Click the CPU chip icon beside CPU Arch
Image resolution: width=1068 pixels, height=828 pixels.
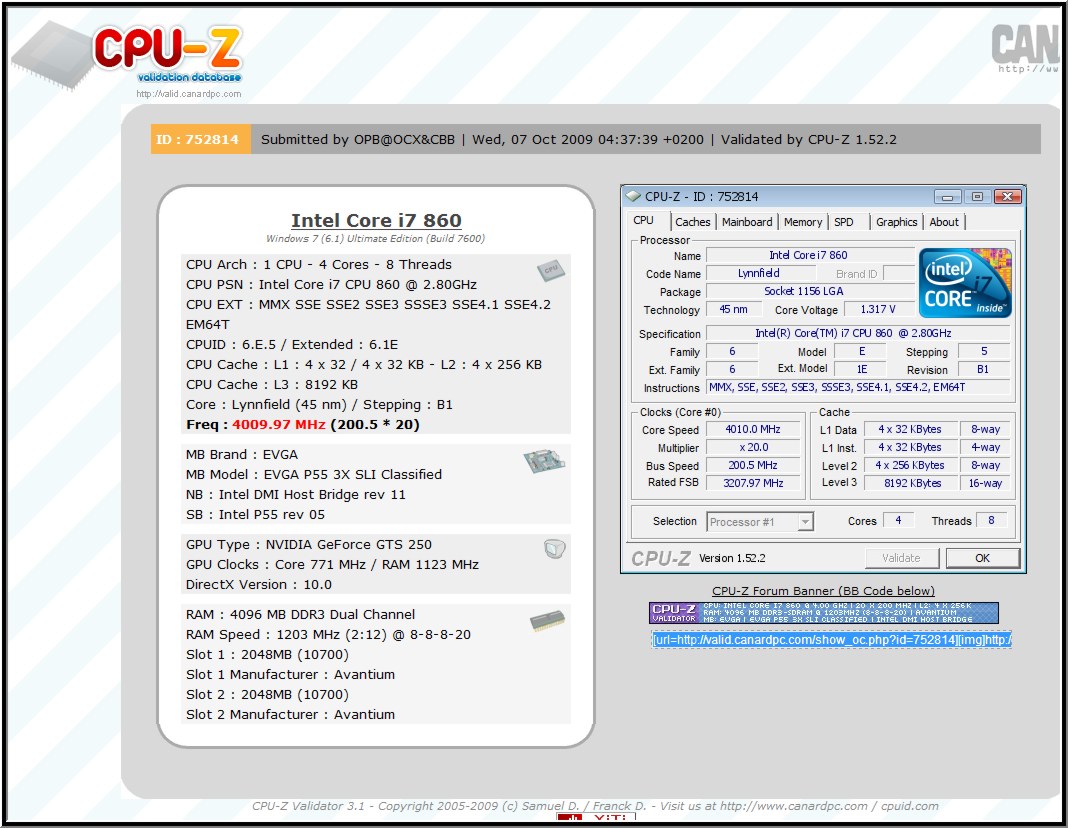[x=551, y=270]
